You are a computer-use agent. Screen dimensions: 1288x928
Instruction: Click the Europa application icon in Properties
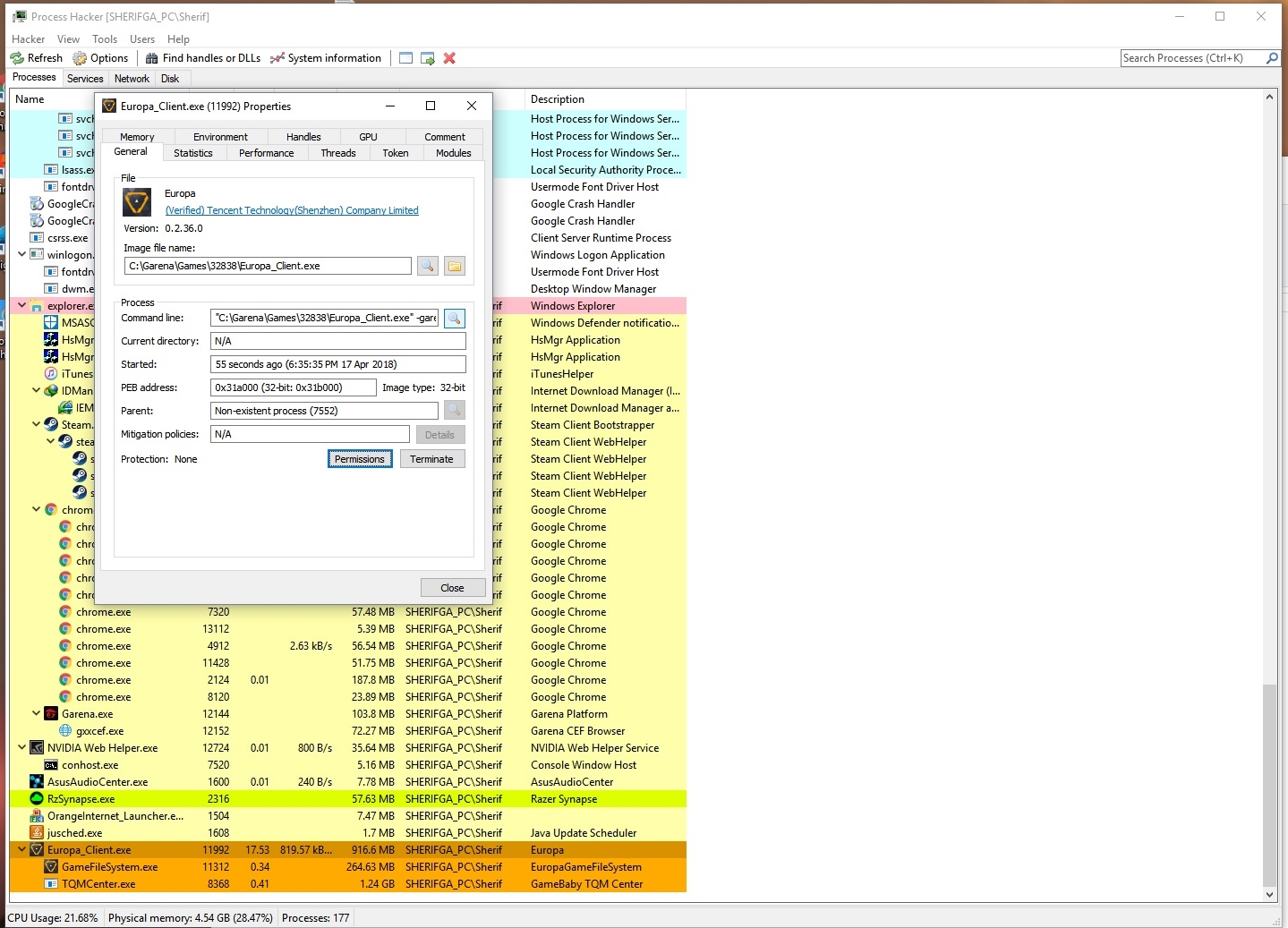click(x=137, y=202)
